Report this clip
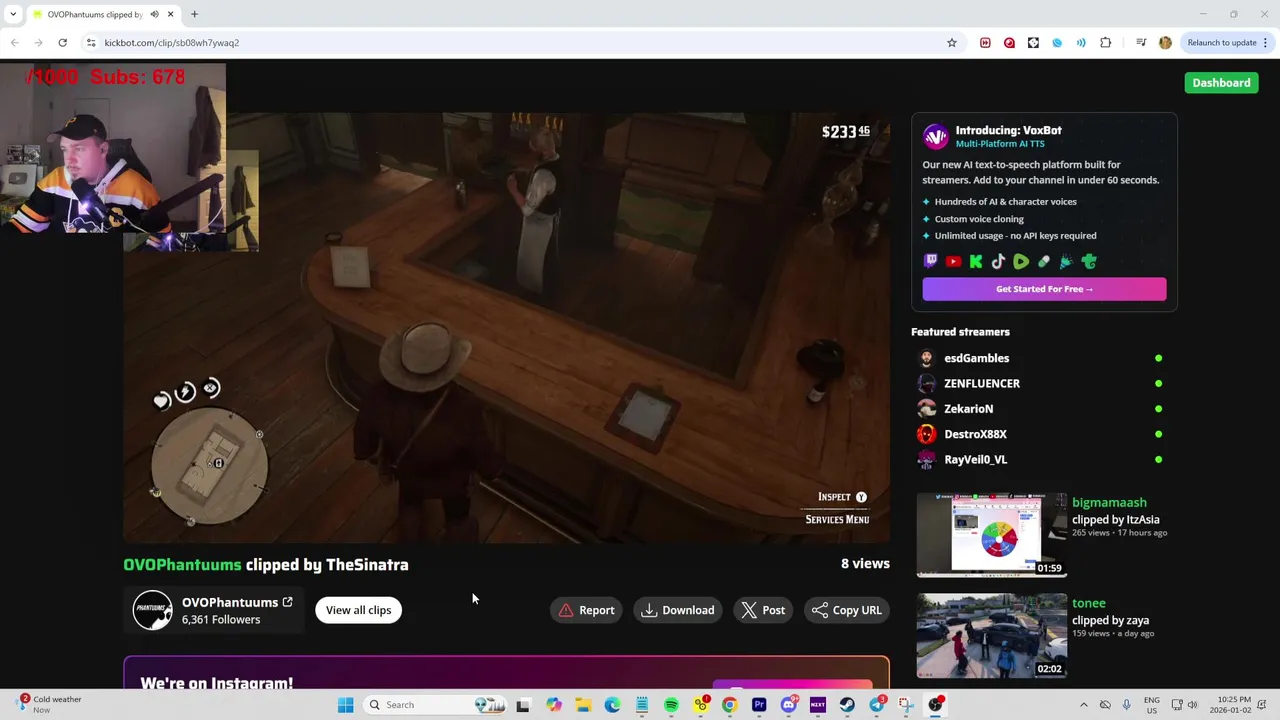Image resolution: width=1280 pixels, height=720 pixels. point(586,610)
